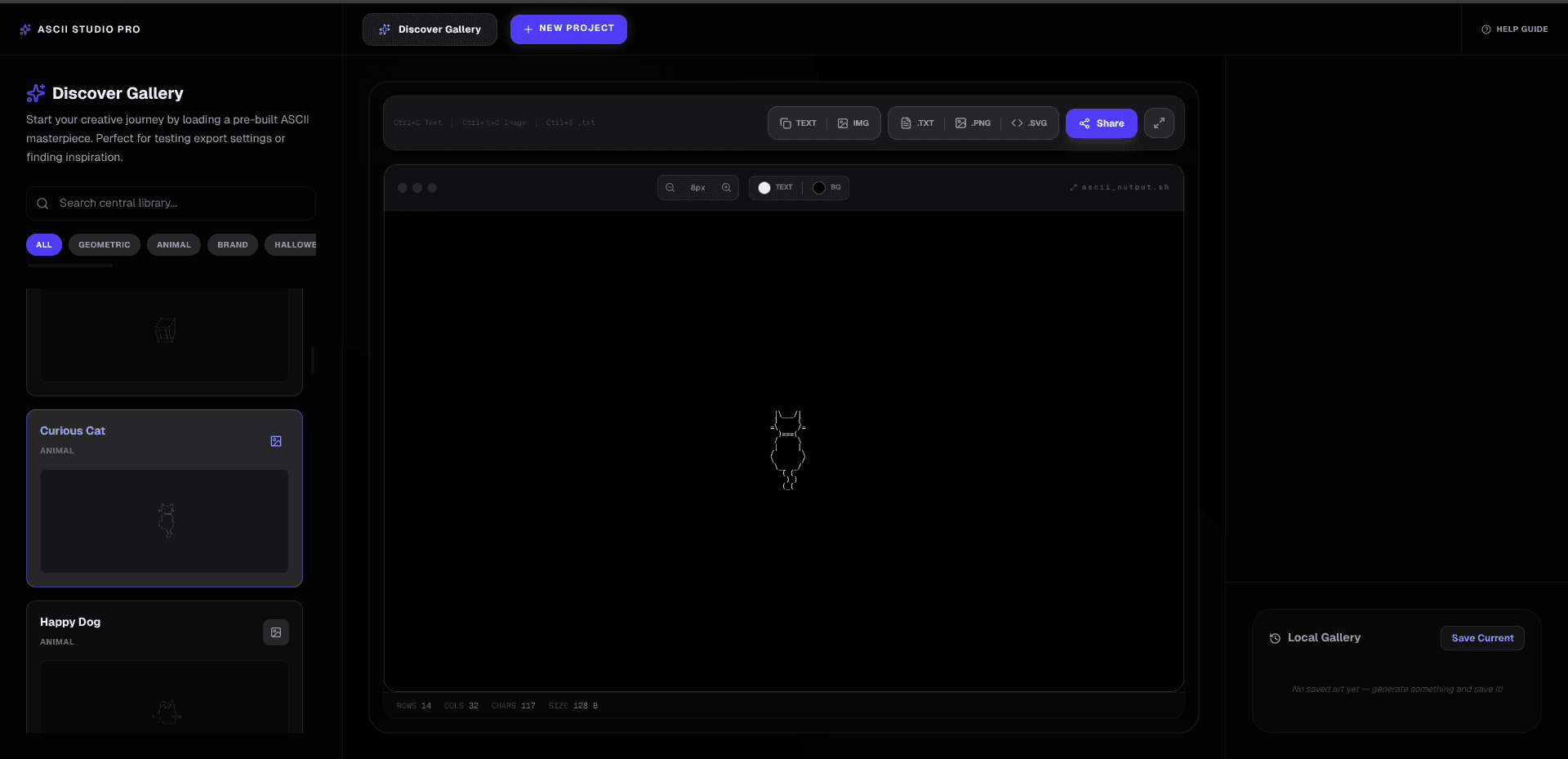Load the Happy Dog image icon

[276, 632]
